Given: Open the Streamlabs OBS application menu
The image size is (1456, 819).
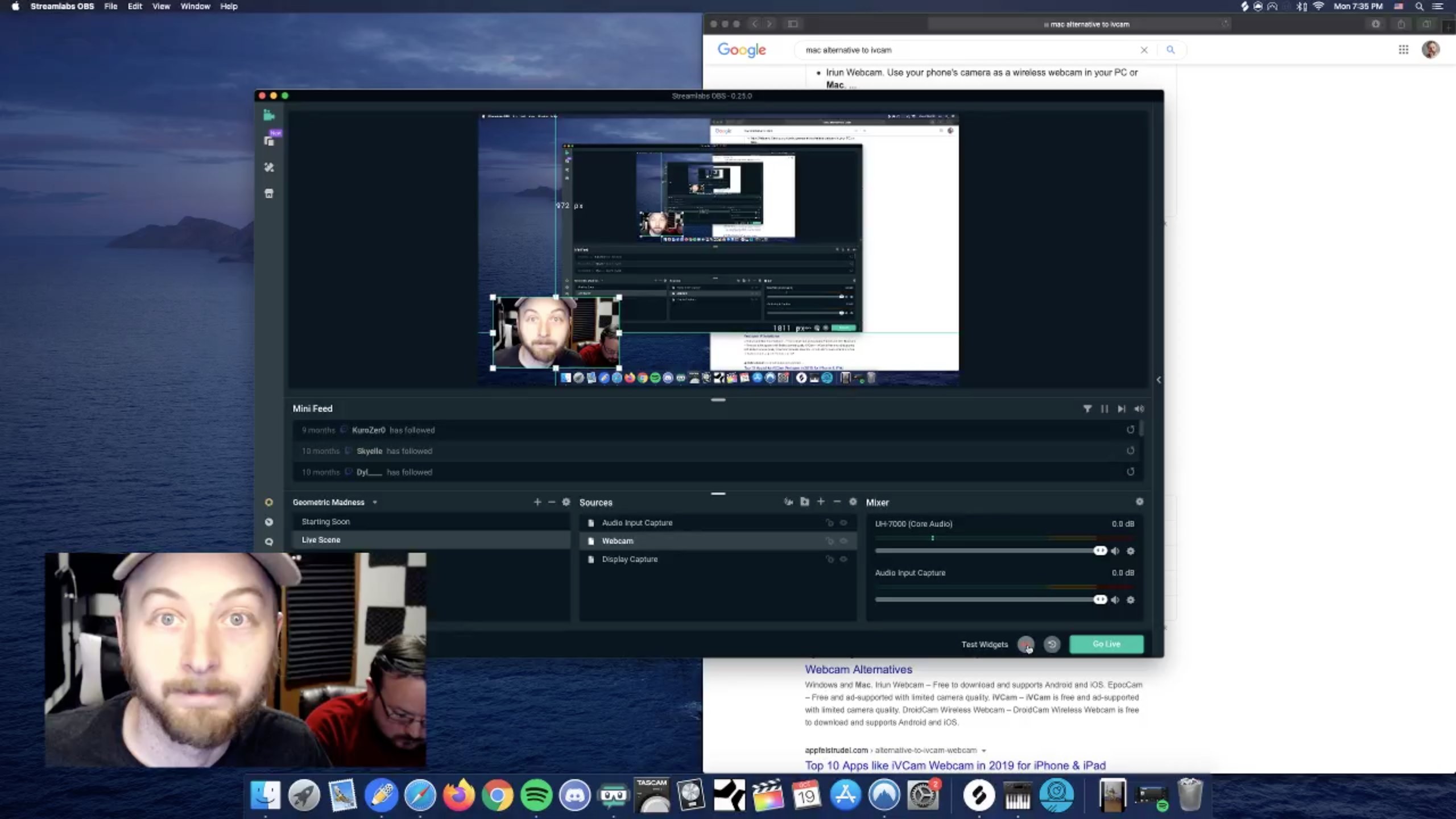Looking at the screenshot, I should click(62, 6).
